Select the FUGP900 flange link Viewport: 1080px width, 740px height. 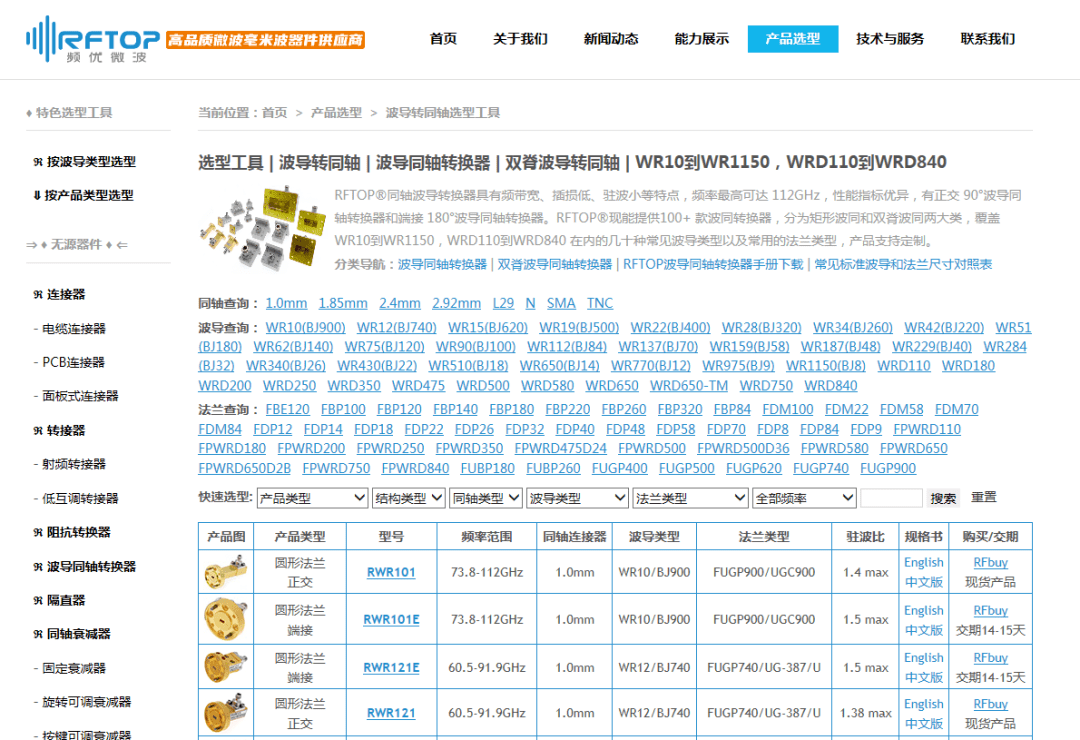point(888,469)
